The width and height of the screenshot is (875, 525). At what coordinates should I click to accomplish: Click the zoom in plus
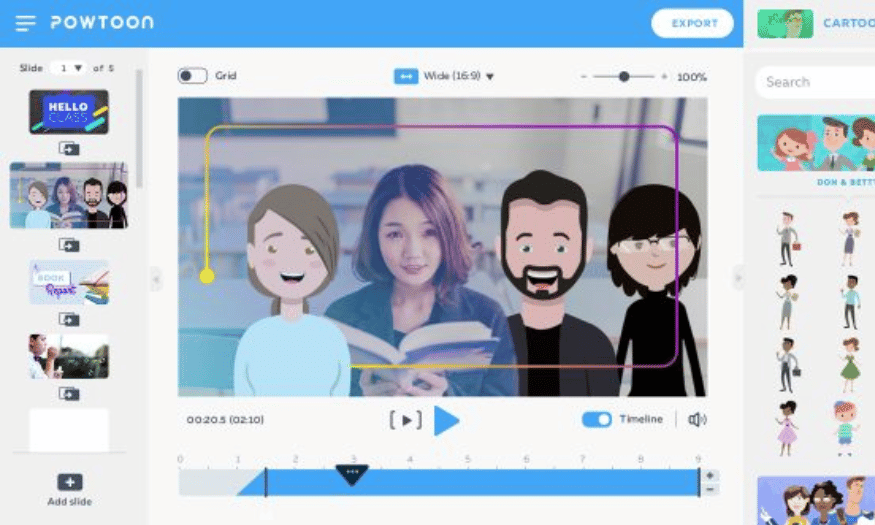(x=664, y=76)
